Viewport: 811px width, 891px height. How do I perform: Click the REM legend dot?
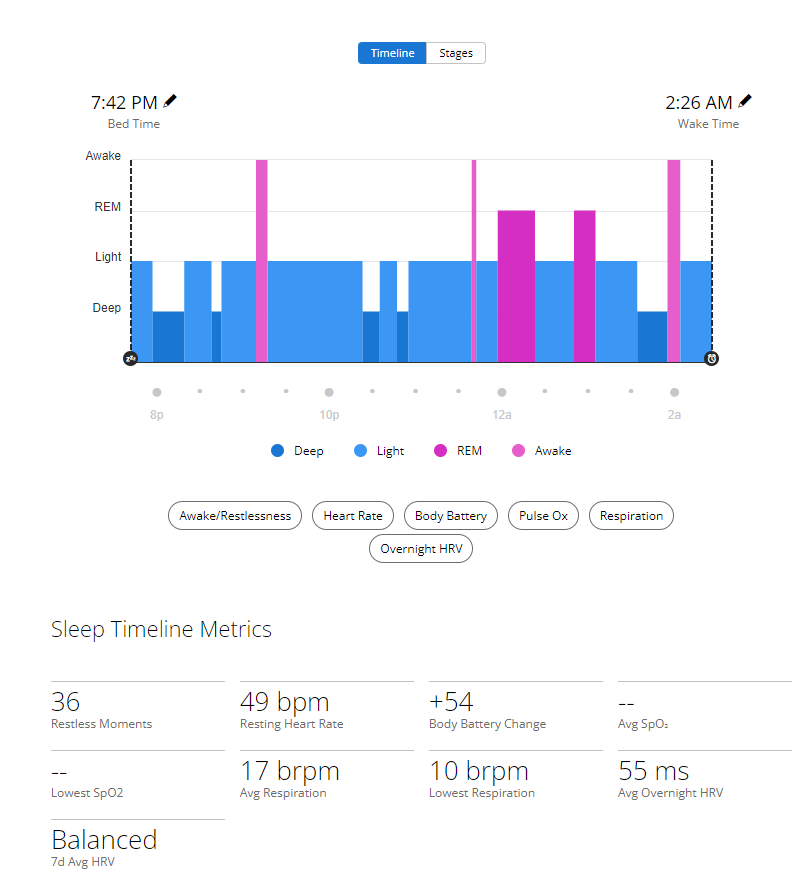coord(441,451)
